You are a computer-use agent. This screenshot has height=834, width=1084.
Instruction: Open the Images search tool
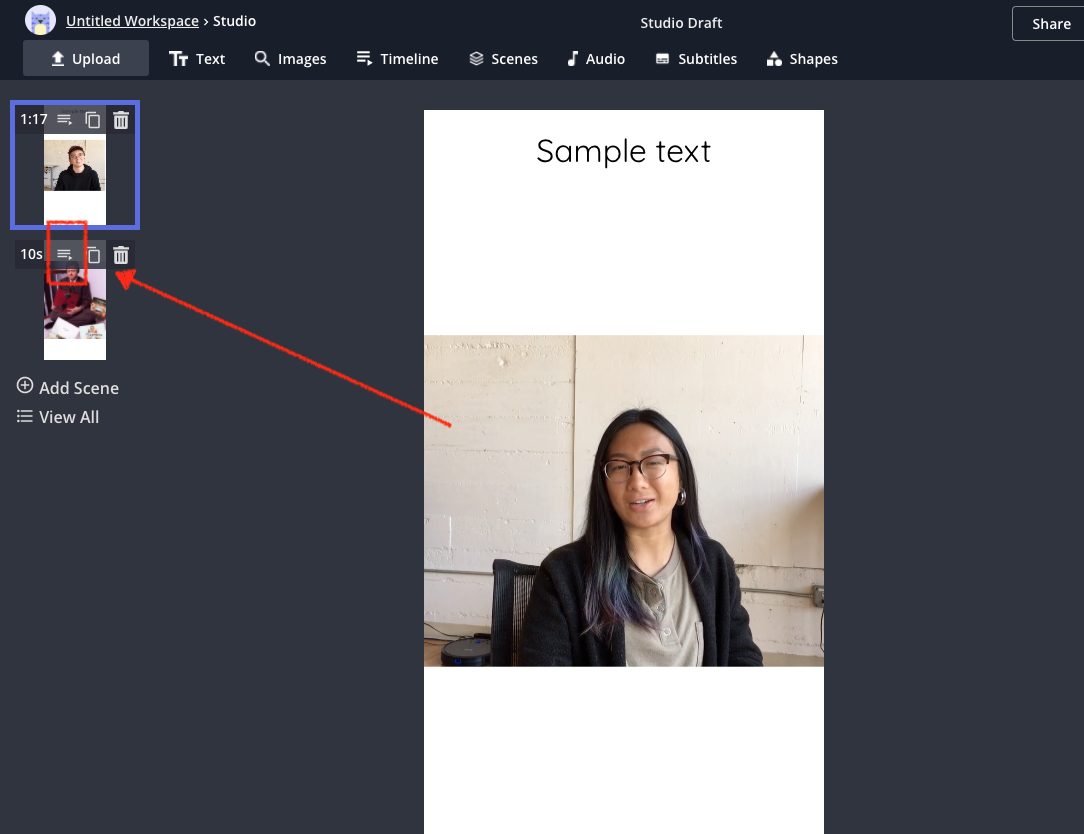click(x=290, y=59)
